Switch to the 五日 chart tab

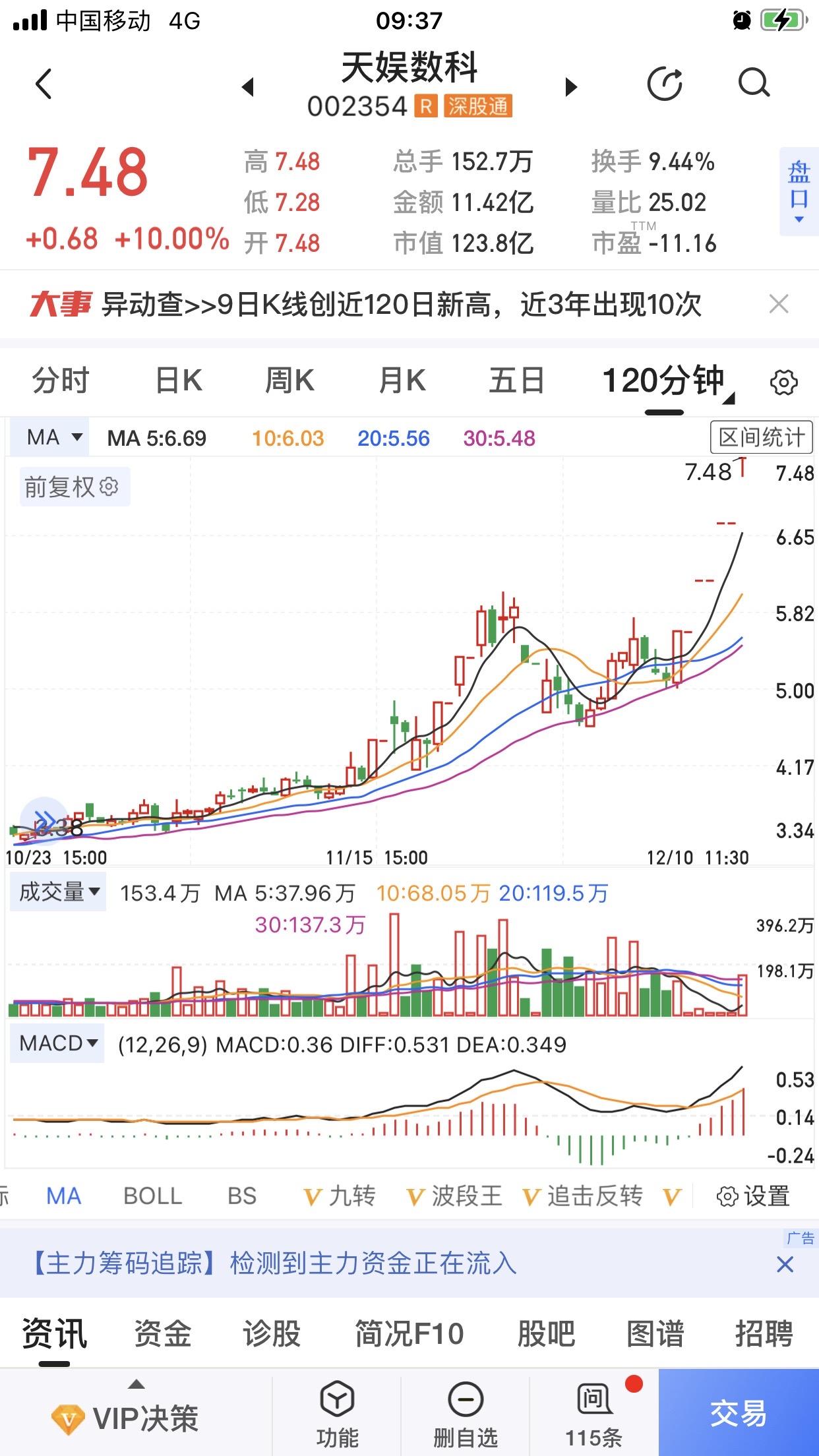516,381
